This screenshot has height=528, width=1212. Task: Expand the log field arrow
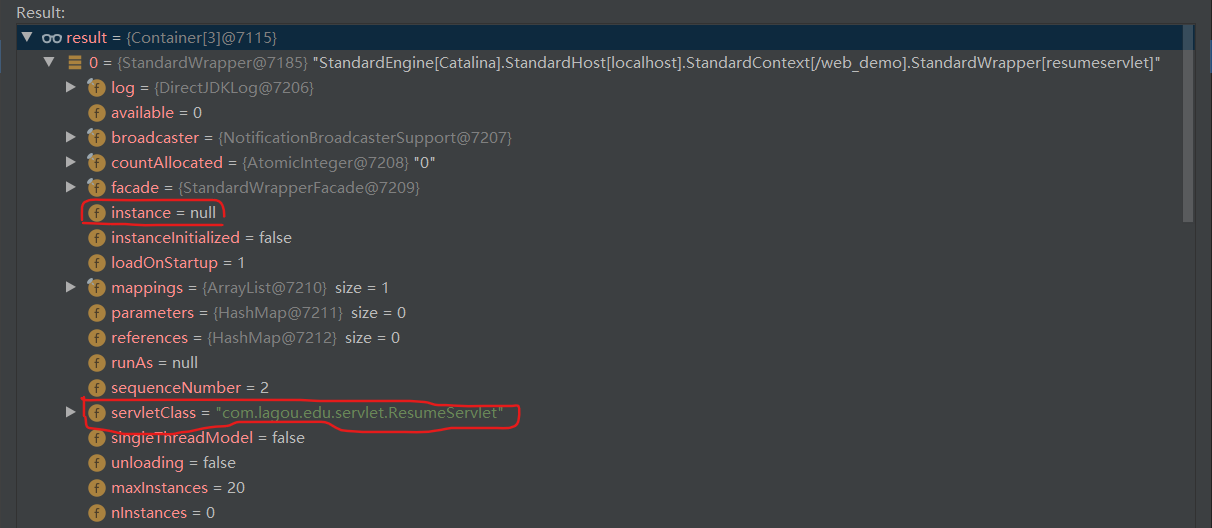pyautogui.click(x=70, y=88)
